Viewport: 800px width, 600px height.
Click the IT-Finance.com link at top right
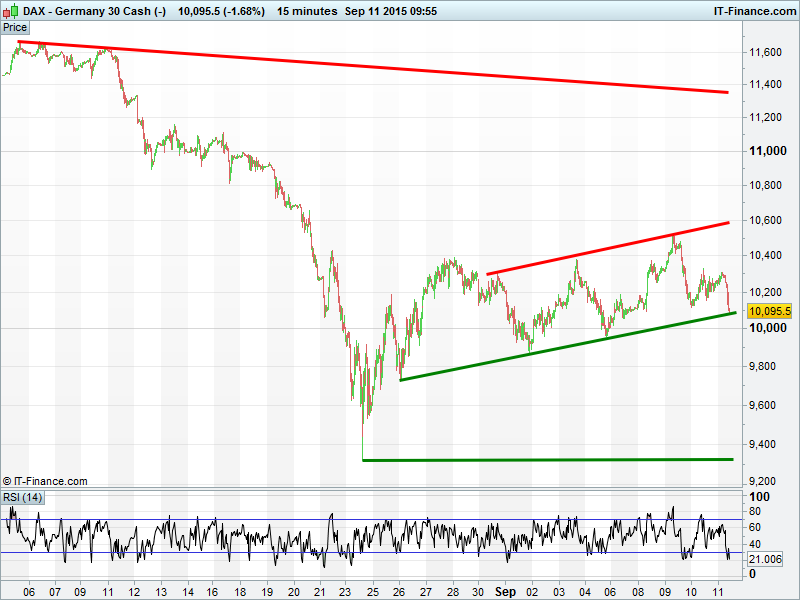754,11
